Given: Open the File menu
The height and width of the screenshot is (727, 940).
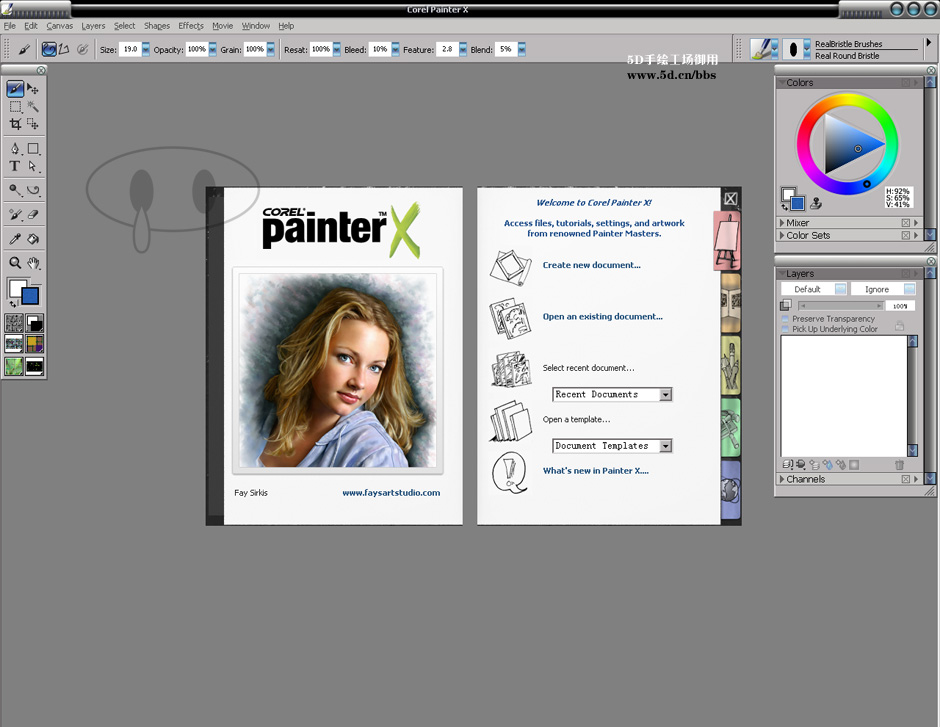Looking at the screenshot, I should tap(10, 26).
